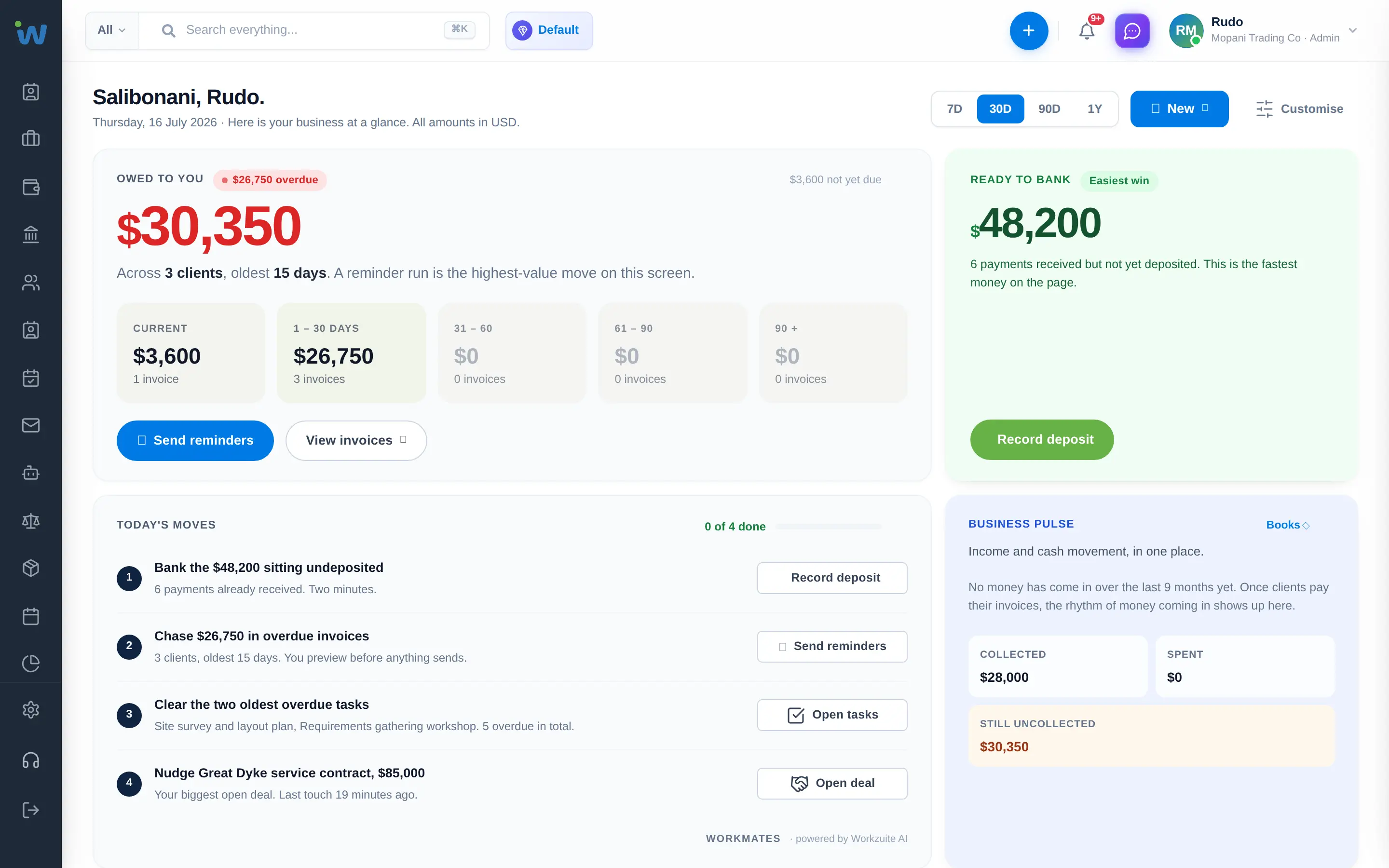Click the View invoices button

(x=356, y=440)
